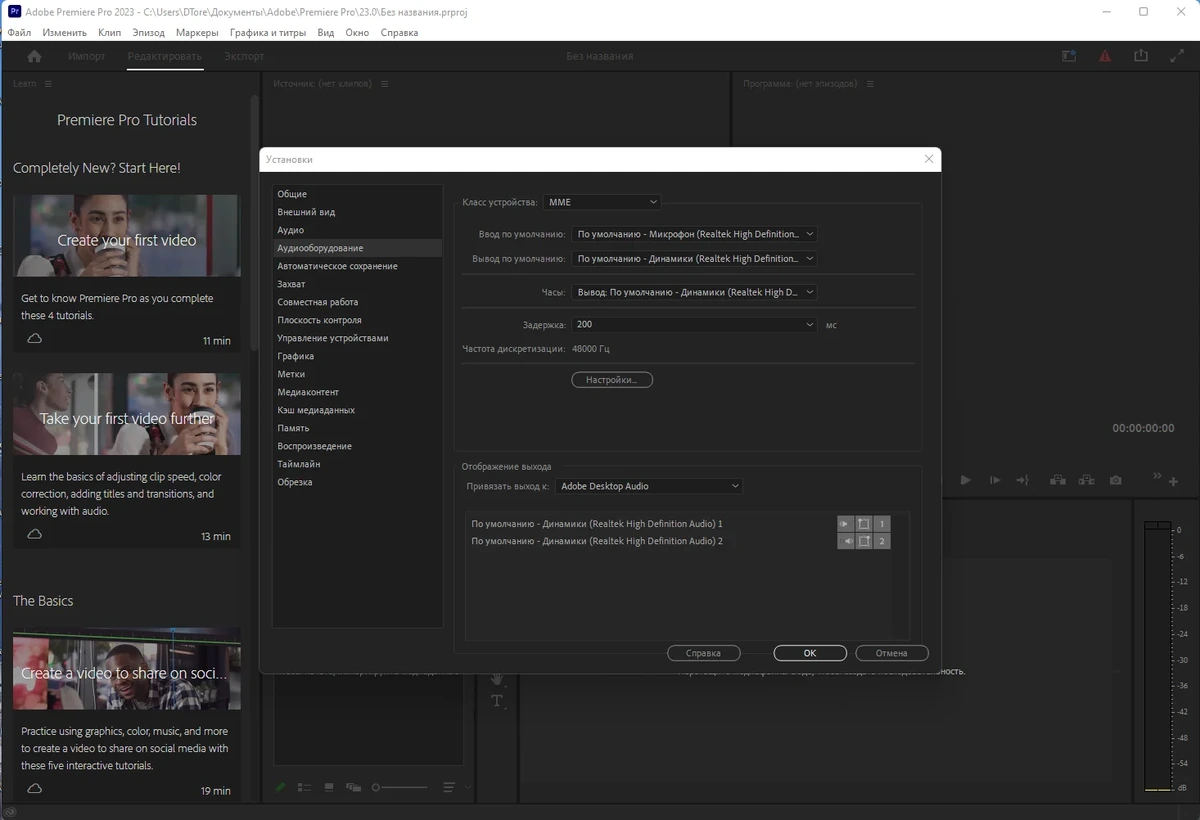Toggle full-screen video arrows icon
This screenshot has height=820, width=1200.
point(1177,56)
